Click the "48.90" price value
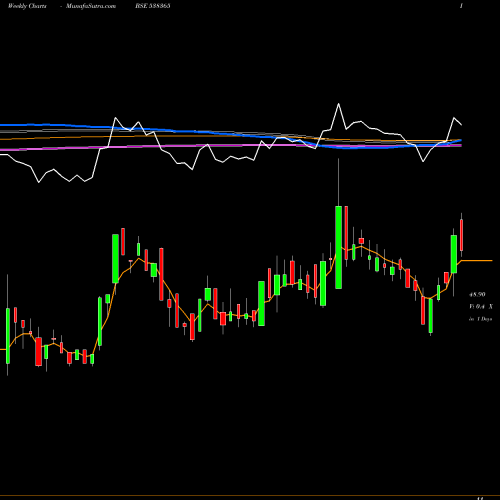 point(477,294)
